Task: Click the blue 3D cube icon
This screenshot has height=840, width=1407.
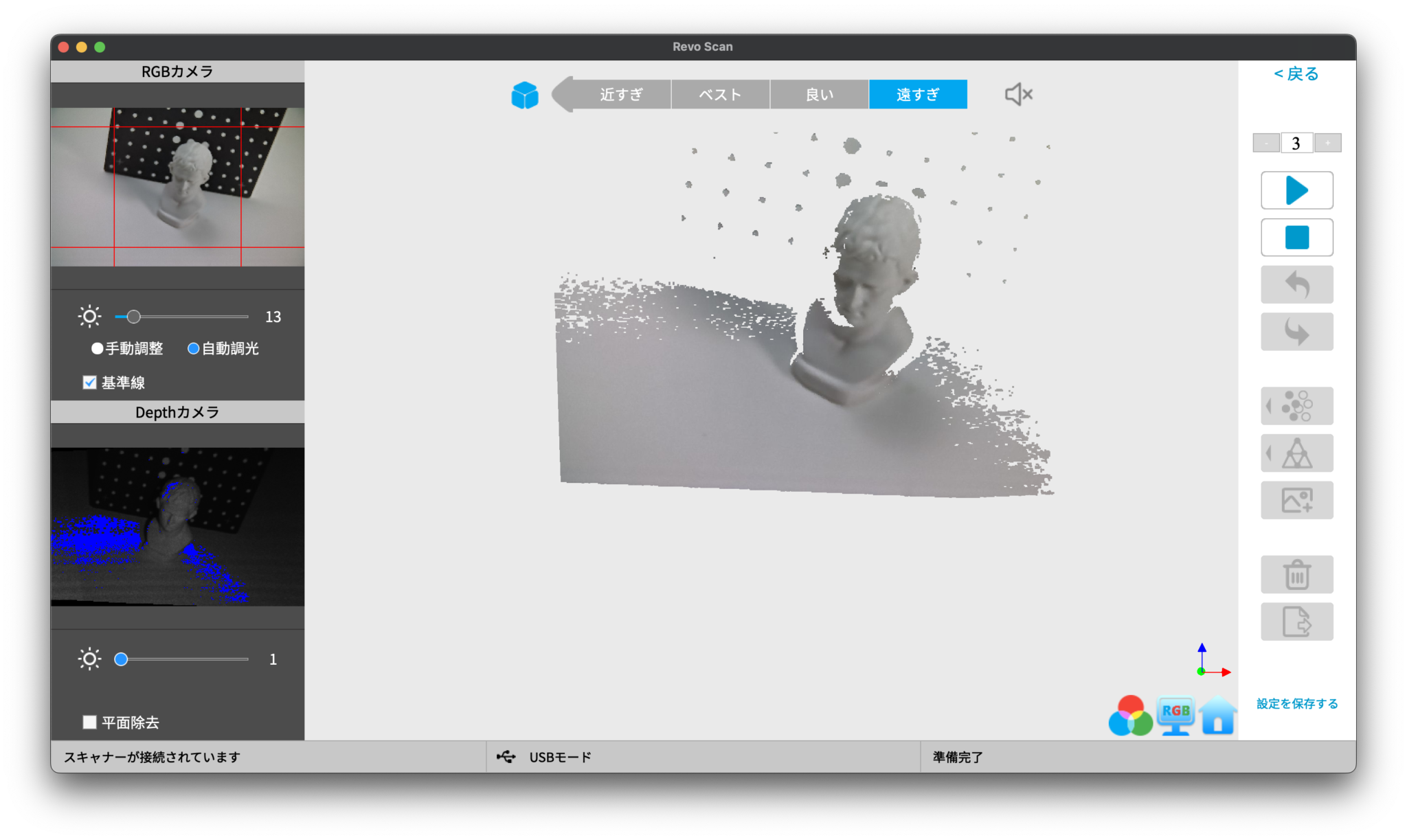Action: pos(525,95)
